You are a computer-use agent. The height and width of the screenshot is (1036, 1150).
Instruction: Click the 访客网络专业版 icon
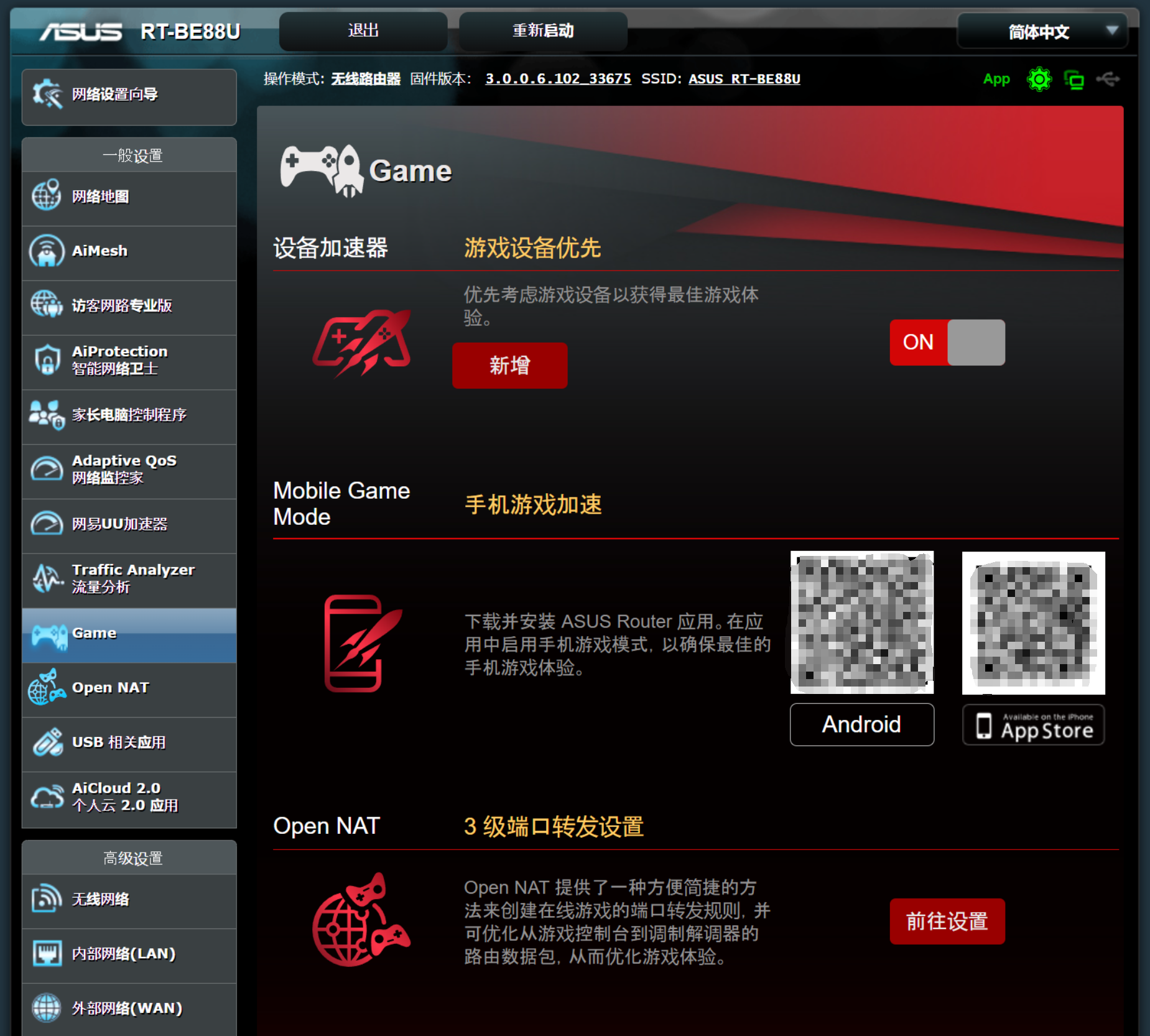pyautogui.click(x=47, y=305)
